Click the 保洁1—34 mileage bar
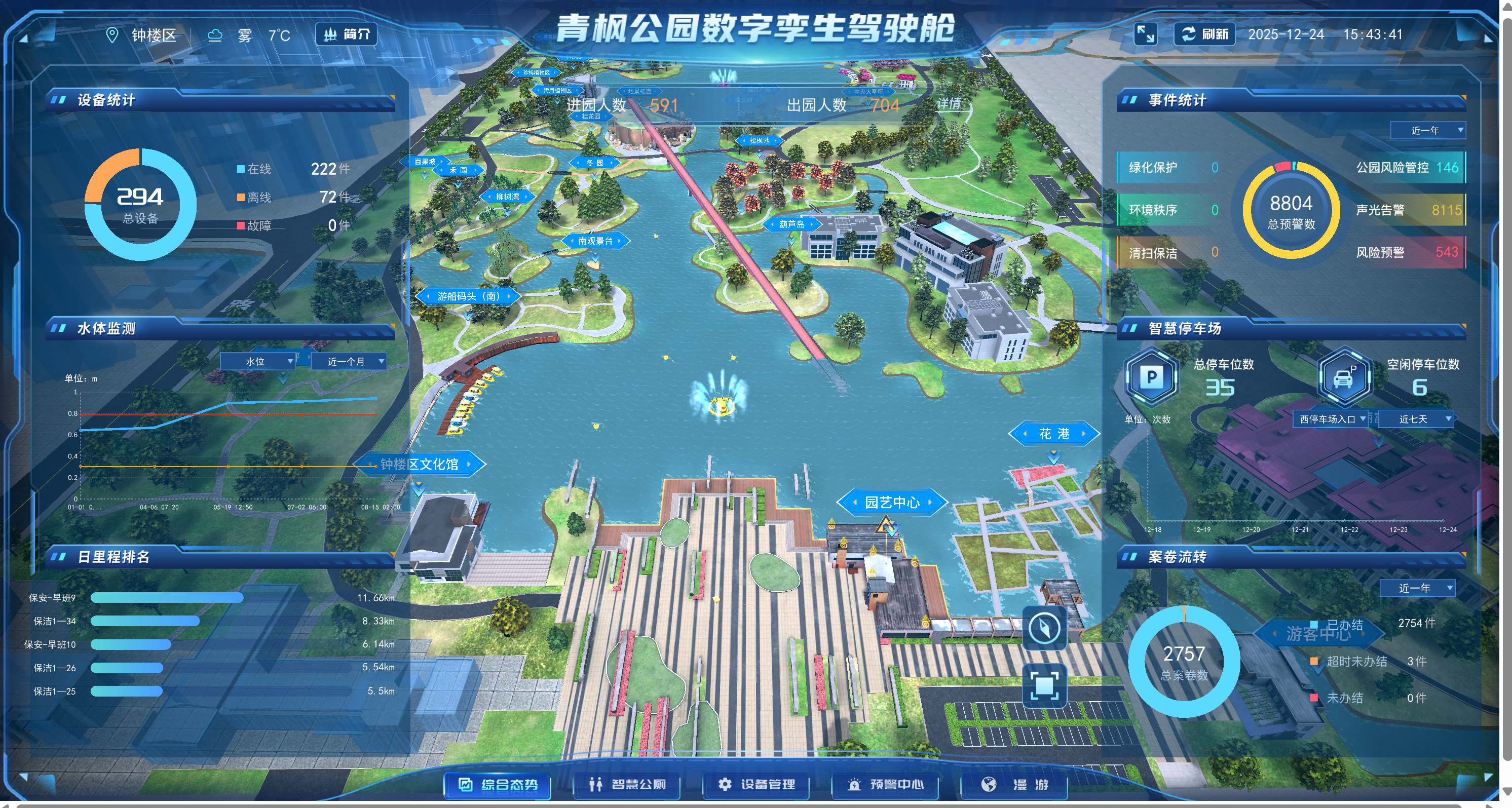Image resolution: width=1512 pixels, height=808 pixels. pyautogui.click(x=145, y=622)
